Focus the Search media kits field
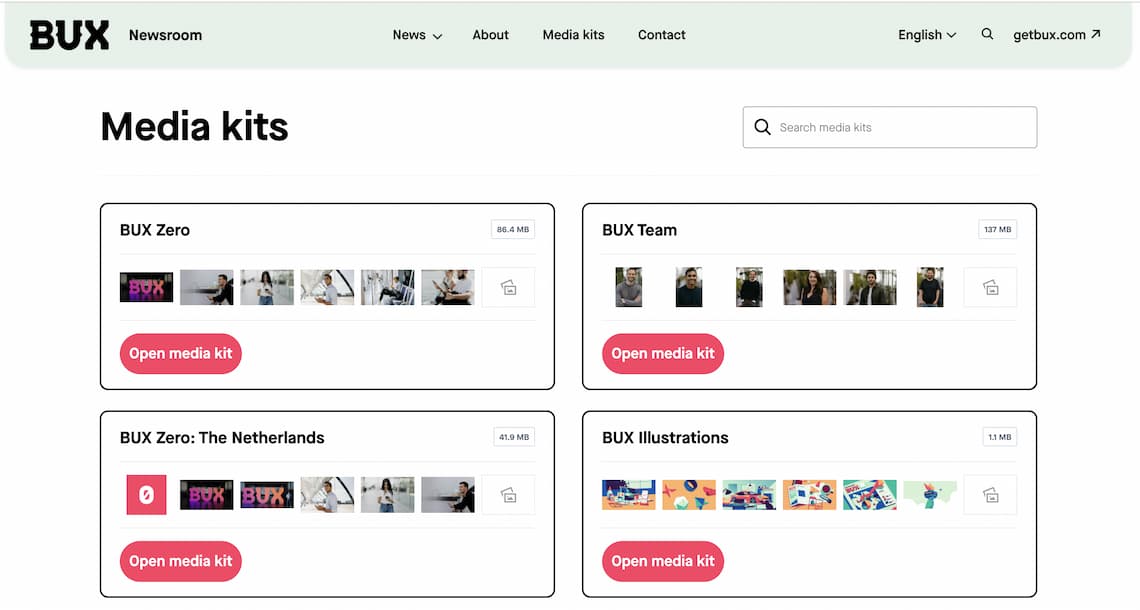Image resolution: width=1140 pixels, height=610 pixels. click(900, 128)
